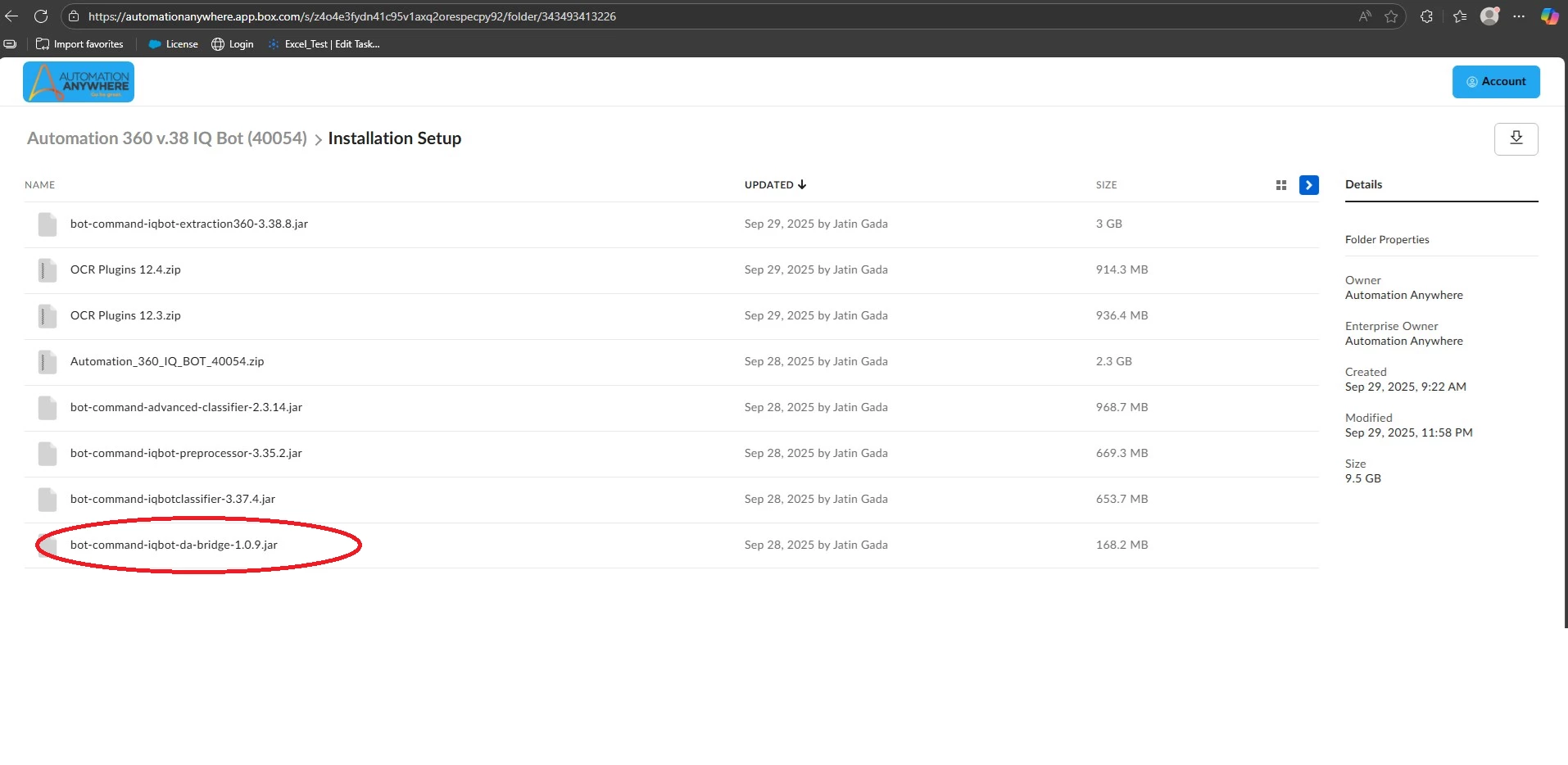Sort by the UPDATED column header
The height and width of the screenshot is (765, 1568).
(x=775, y=185)
